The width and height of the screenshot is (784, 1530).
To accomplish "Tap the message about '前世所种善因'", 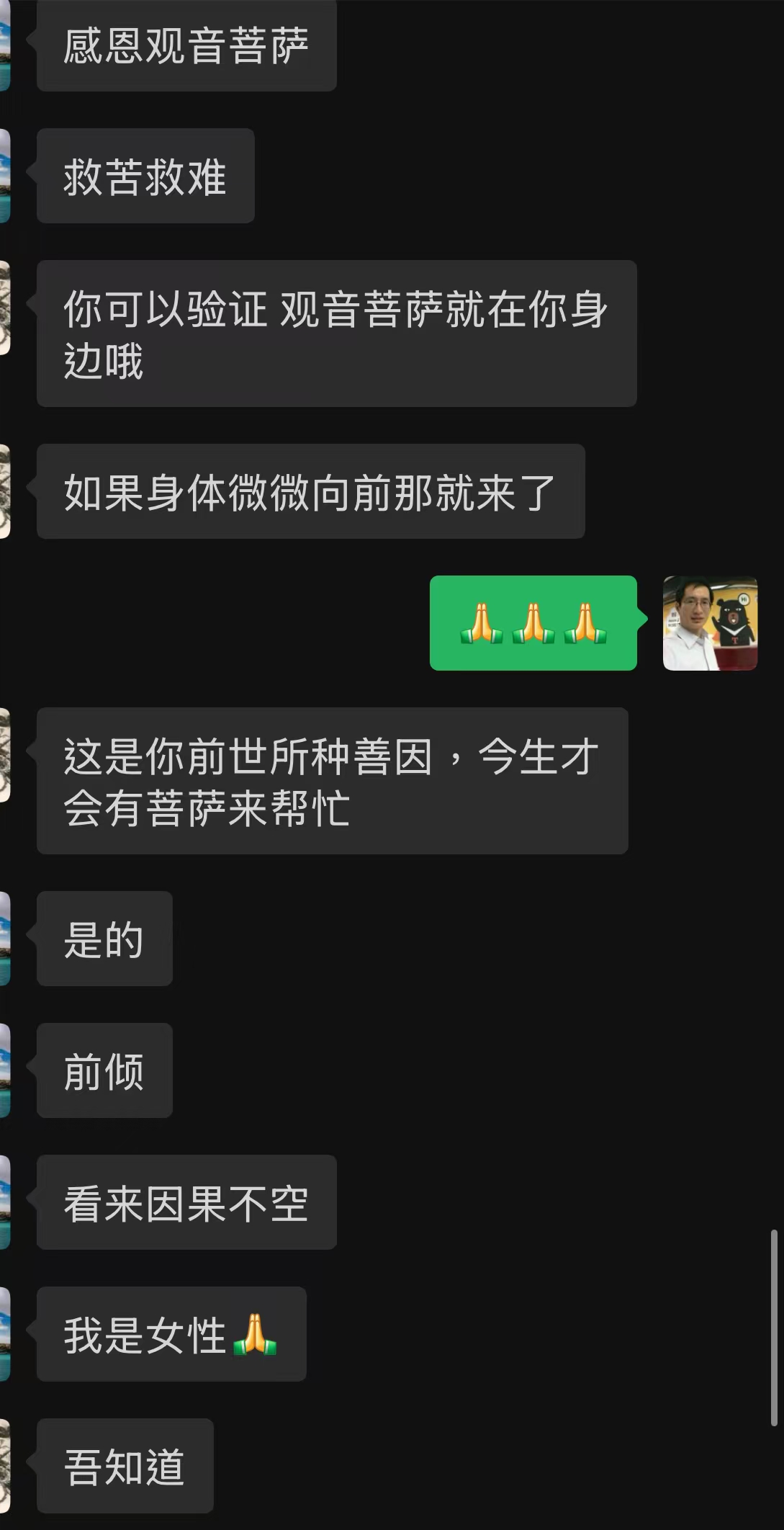I will coord(333,781).
